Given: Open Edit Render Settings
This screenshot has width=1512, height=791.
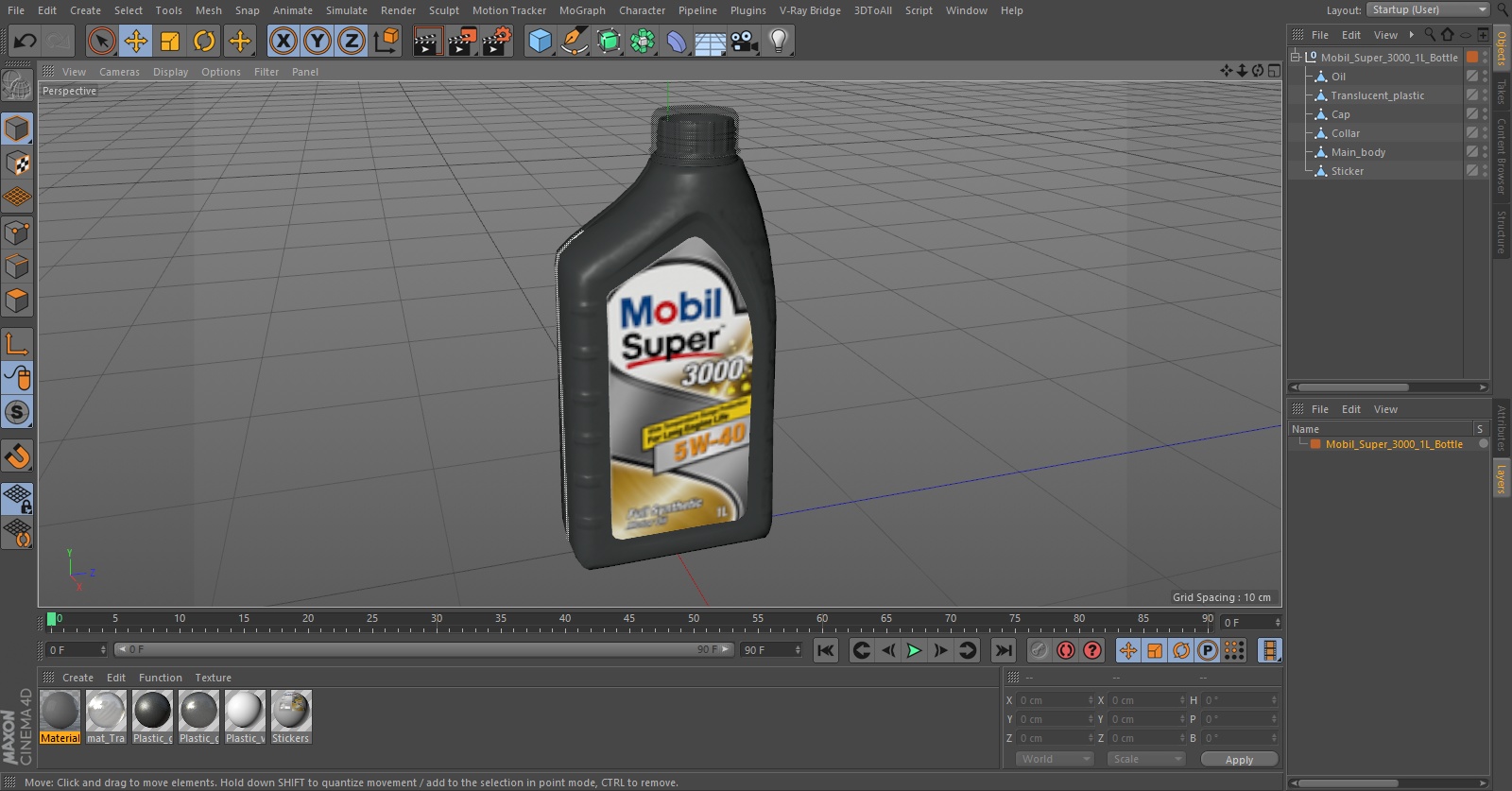Looking at the screenshot, I should coord(497,41).
